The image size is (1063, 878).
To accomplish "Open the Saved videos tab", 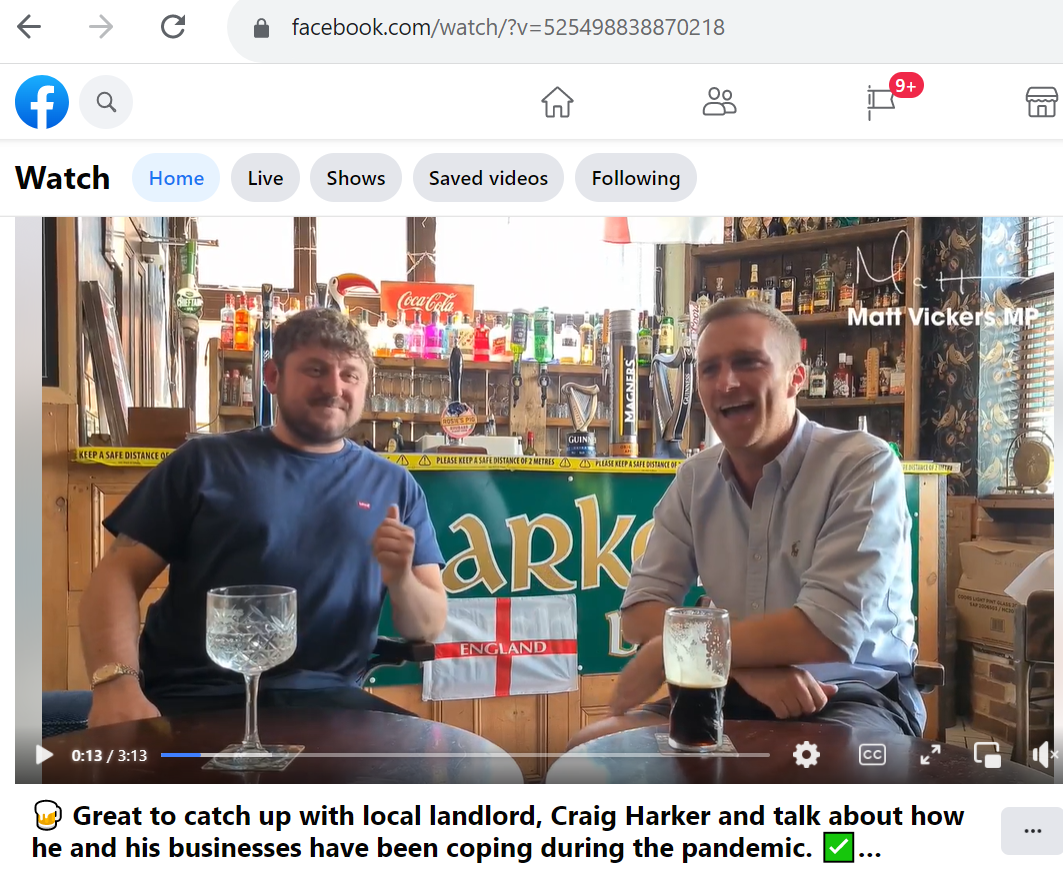I will tap(488, 178).
